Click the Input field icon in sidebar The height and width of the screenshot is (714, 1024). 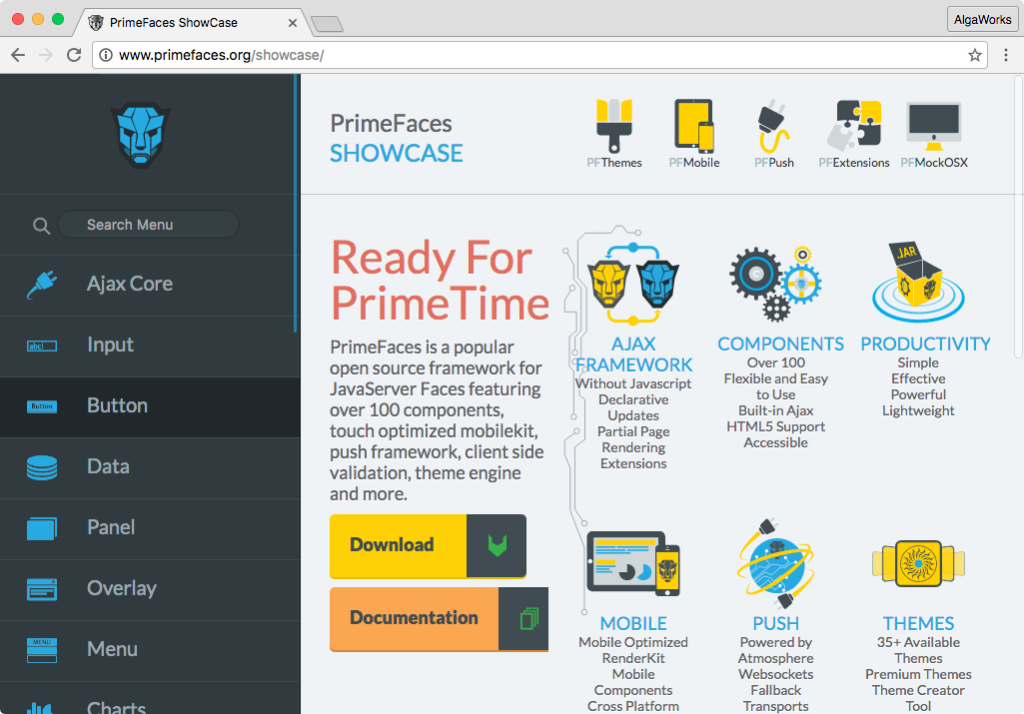point(42,346)
